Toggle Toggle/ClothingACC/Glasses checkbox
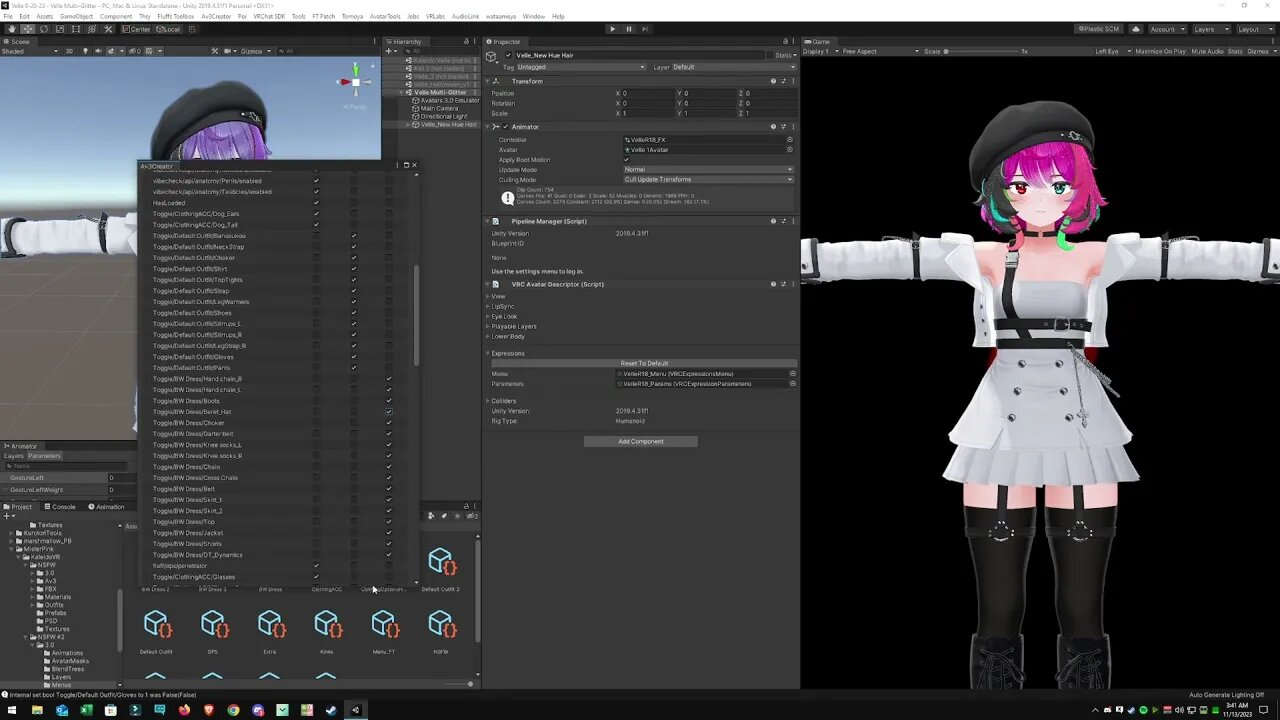Viewport: 1280px width, 720px height. click(x=316, y=577)
